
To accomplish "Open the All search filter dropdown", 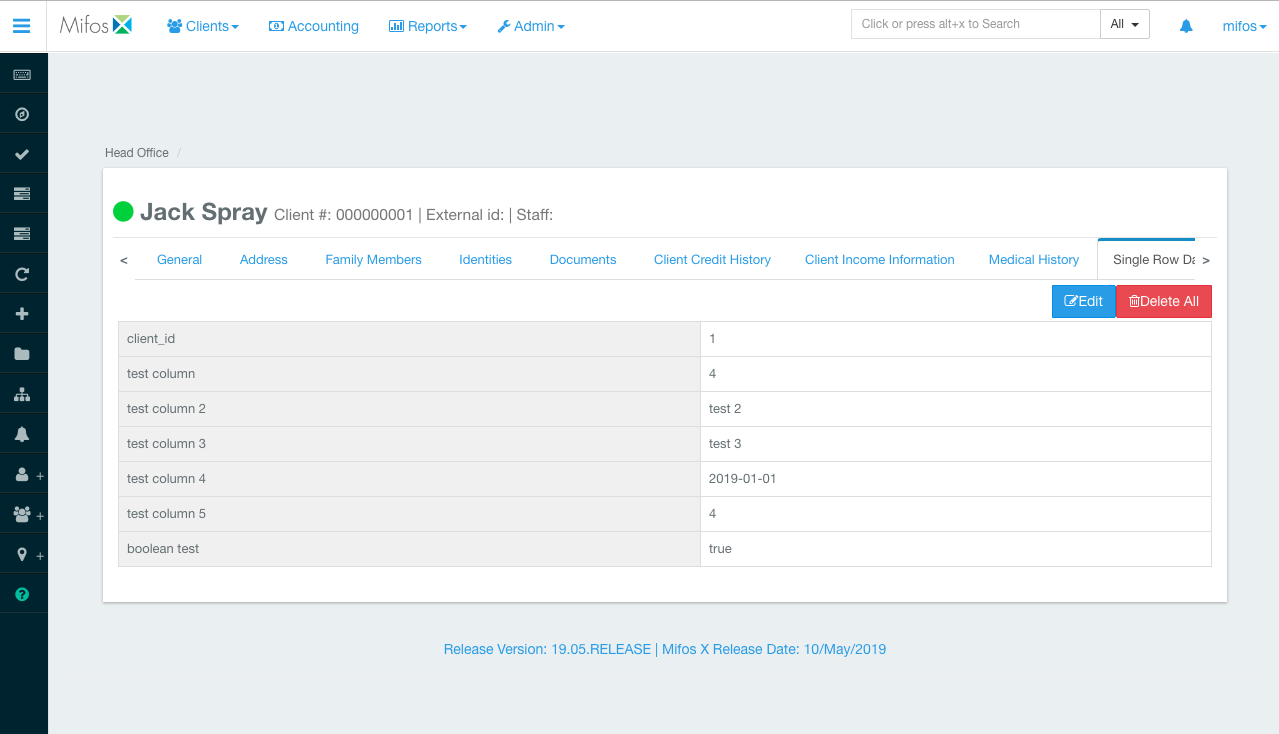I will 1124,23.
